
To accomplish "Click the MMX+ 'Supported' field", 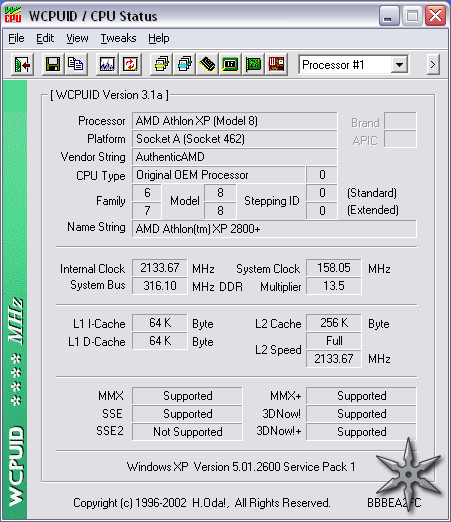I will pyautogui.click(x=361, y=396).
